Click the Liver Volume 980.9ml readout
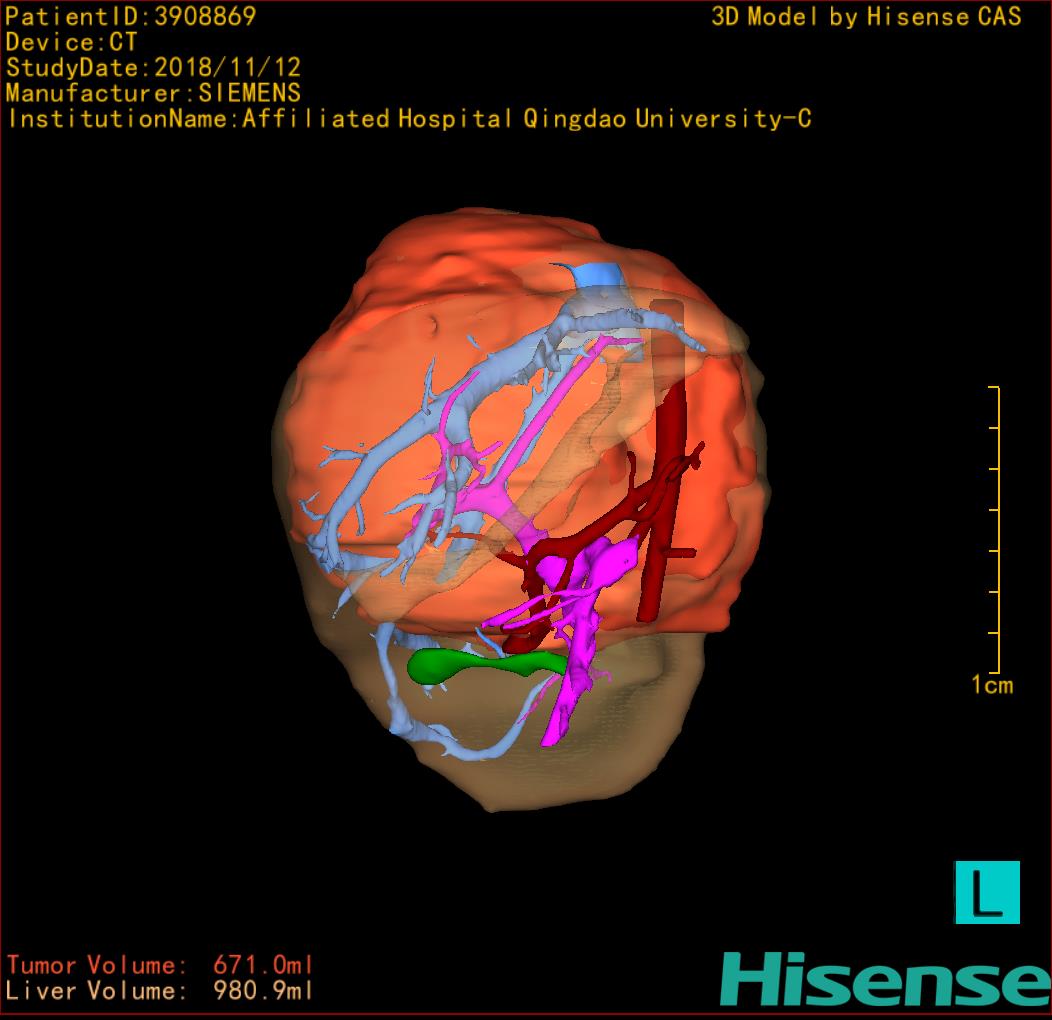The height and width of the screenshot is (1020, 1052). pyautogui.click(x=160, y=990)
